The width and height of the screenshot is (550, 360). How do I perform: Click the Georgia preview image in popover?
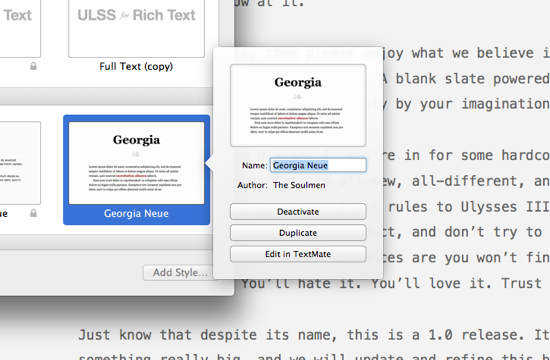coord(298,105)
